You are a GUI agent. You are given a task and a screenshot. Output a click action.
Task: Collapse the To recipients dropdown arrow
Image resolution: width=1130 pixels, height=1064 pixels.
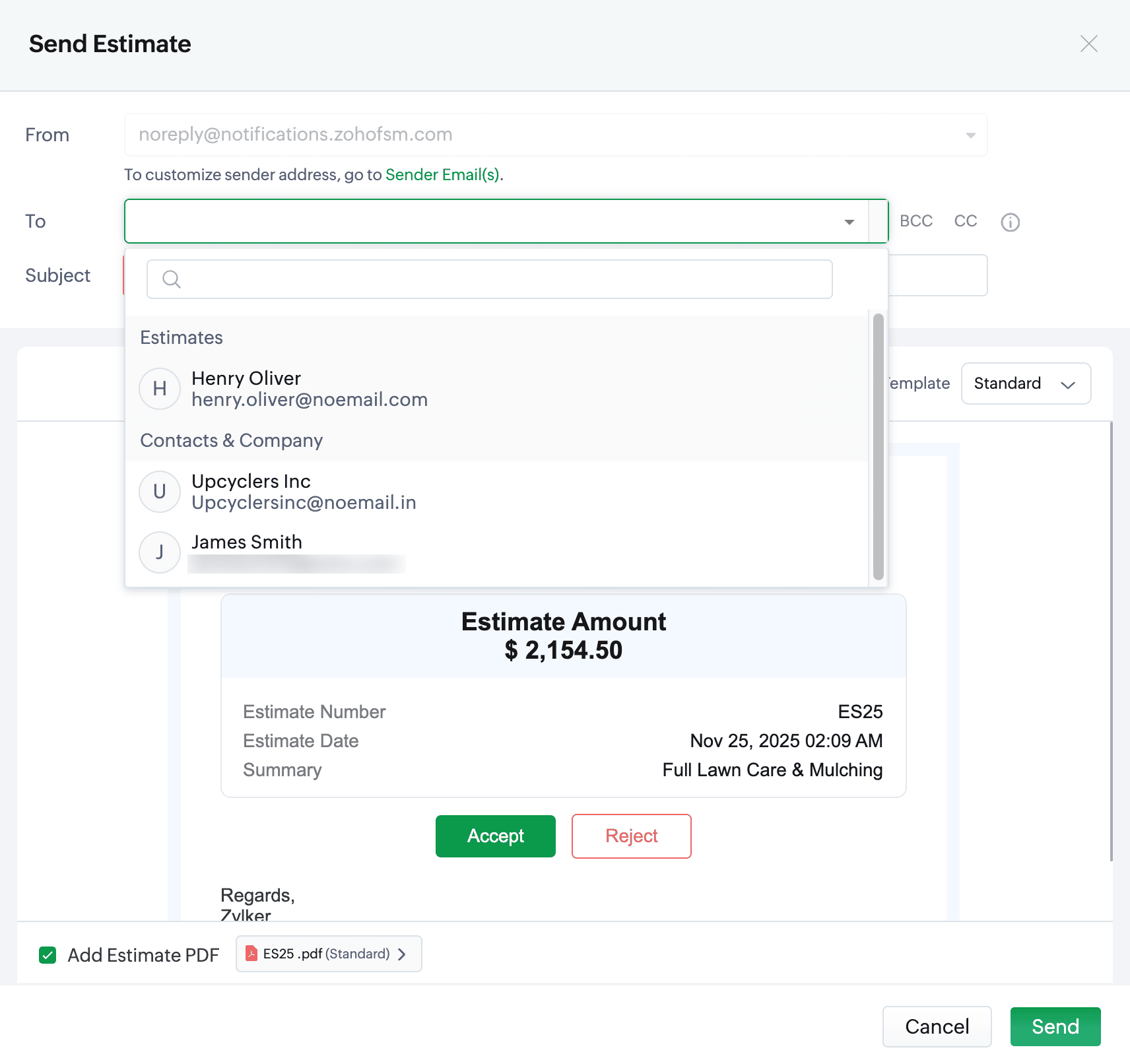(849, 222)
